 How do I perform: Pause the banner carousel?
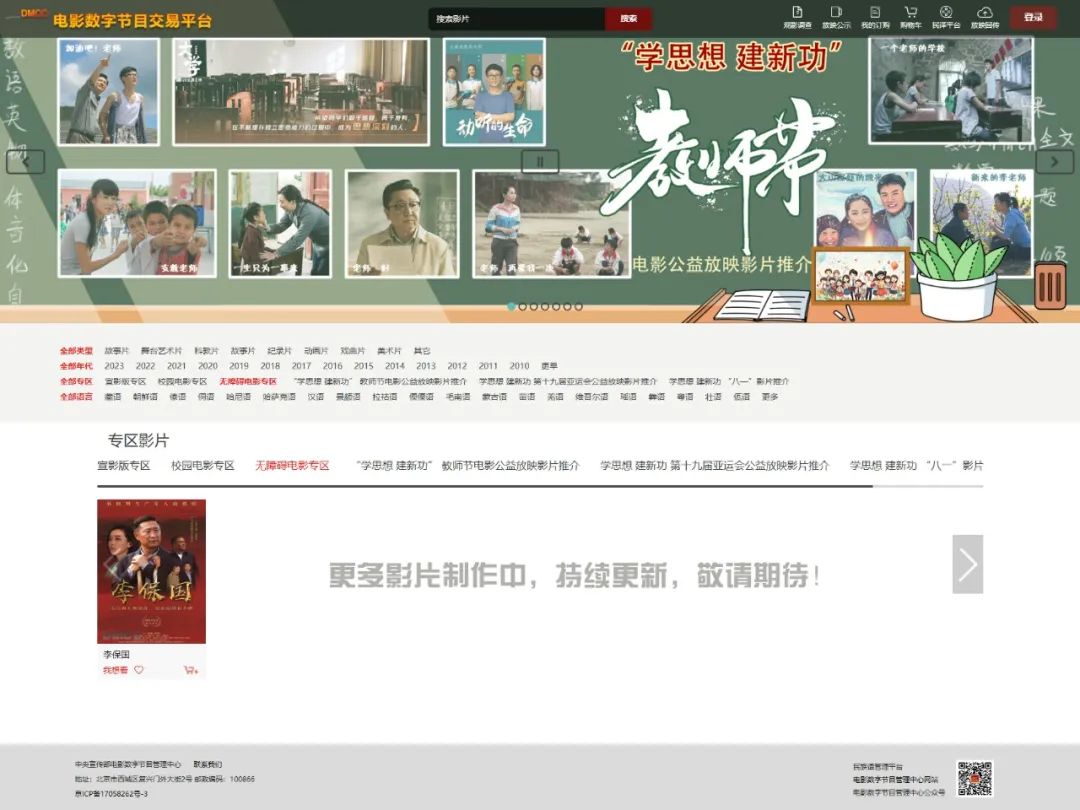[x=540, y=162]
